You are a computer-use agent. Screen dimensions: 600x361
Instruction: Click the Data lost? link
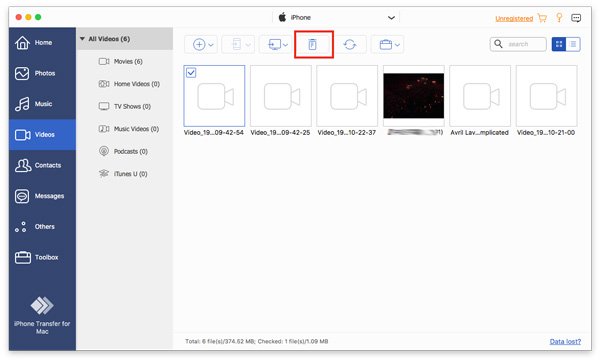(565, 341)
